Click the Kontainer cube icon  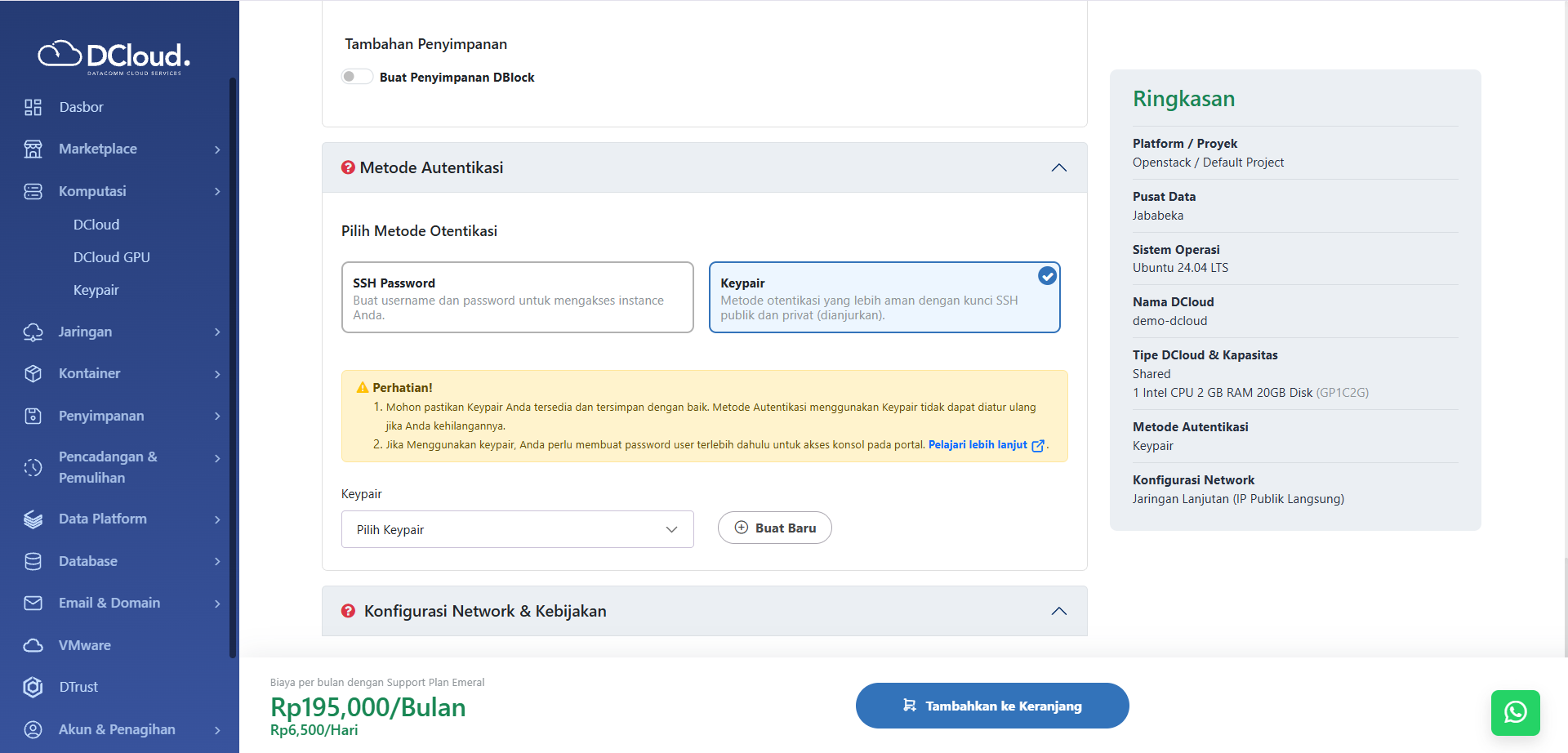(x=33, y=373)
